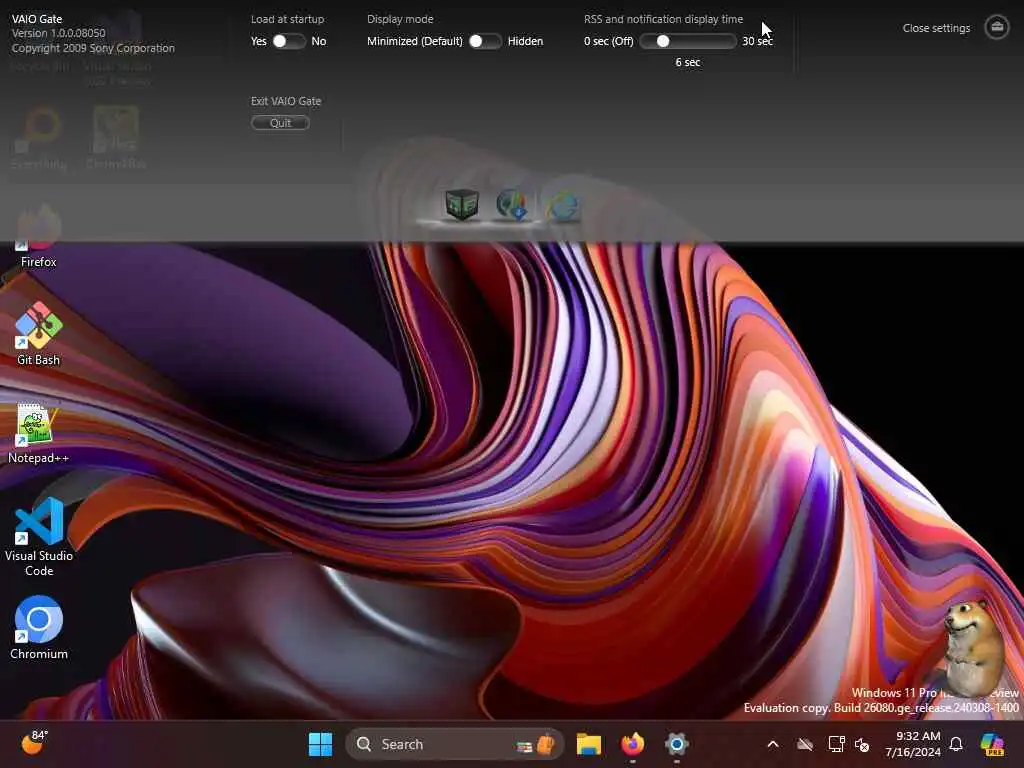Open Chromium desktop shortcut
The width and height of the screenshot is (1024, 768).
coord(39,628)
